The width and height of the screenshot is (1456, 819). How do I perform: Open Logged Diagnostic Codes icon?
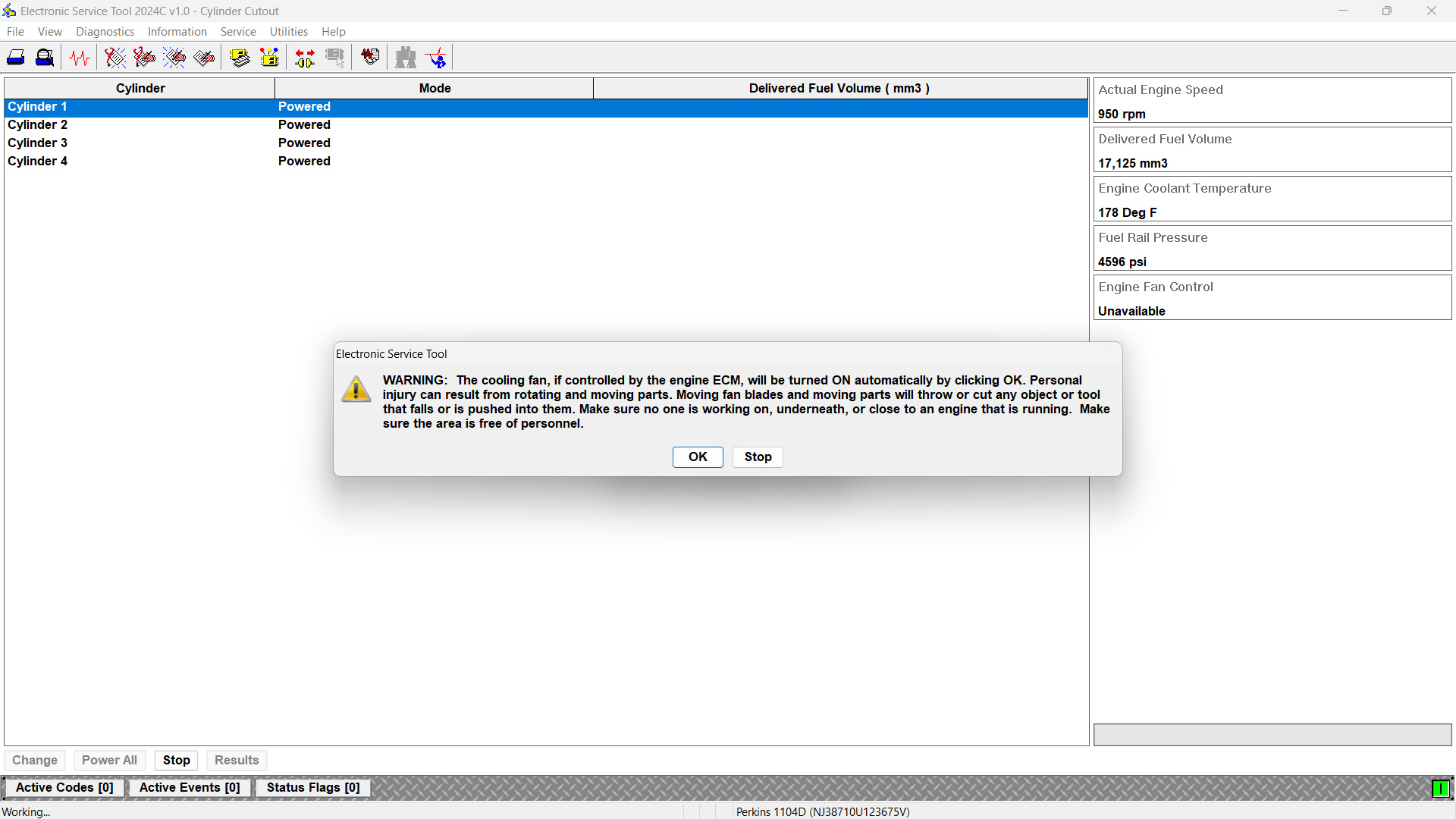pyautogui.click(x=144, y=58)
